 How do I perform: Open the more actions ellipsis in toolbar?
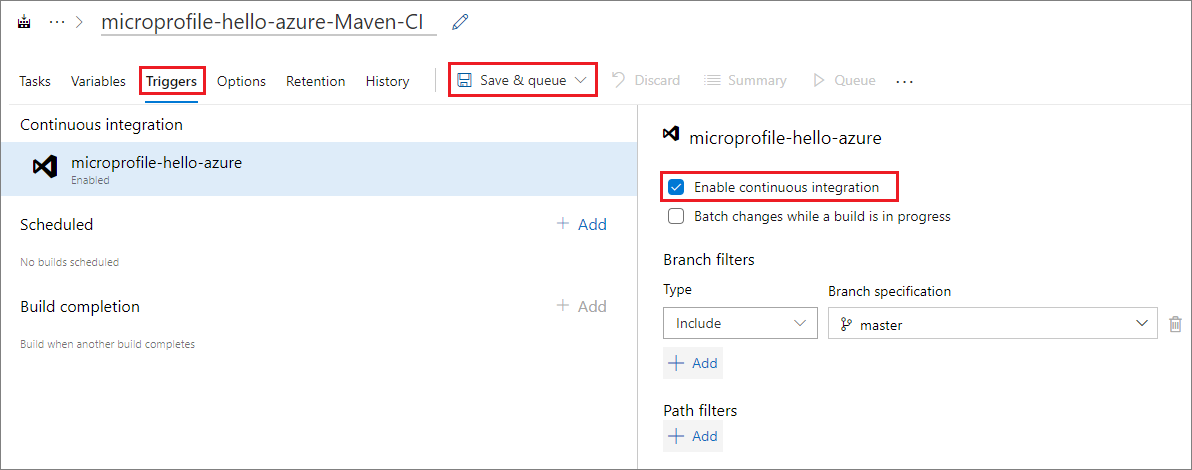905,81
